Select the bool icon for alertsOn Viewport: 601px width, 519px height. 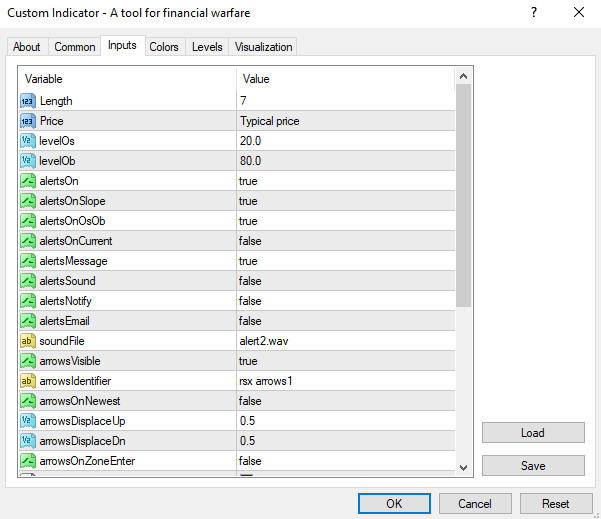[28, 181]
